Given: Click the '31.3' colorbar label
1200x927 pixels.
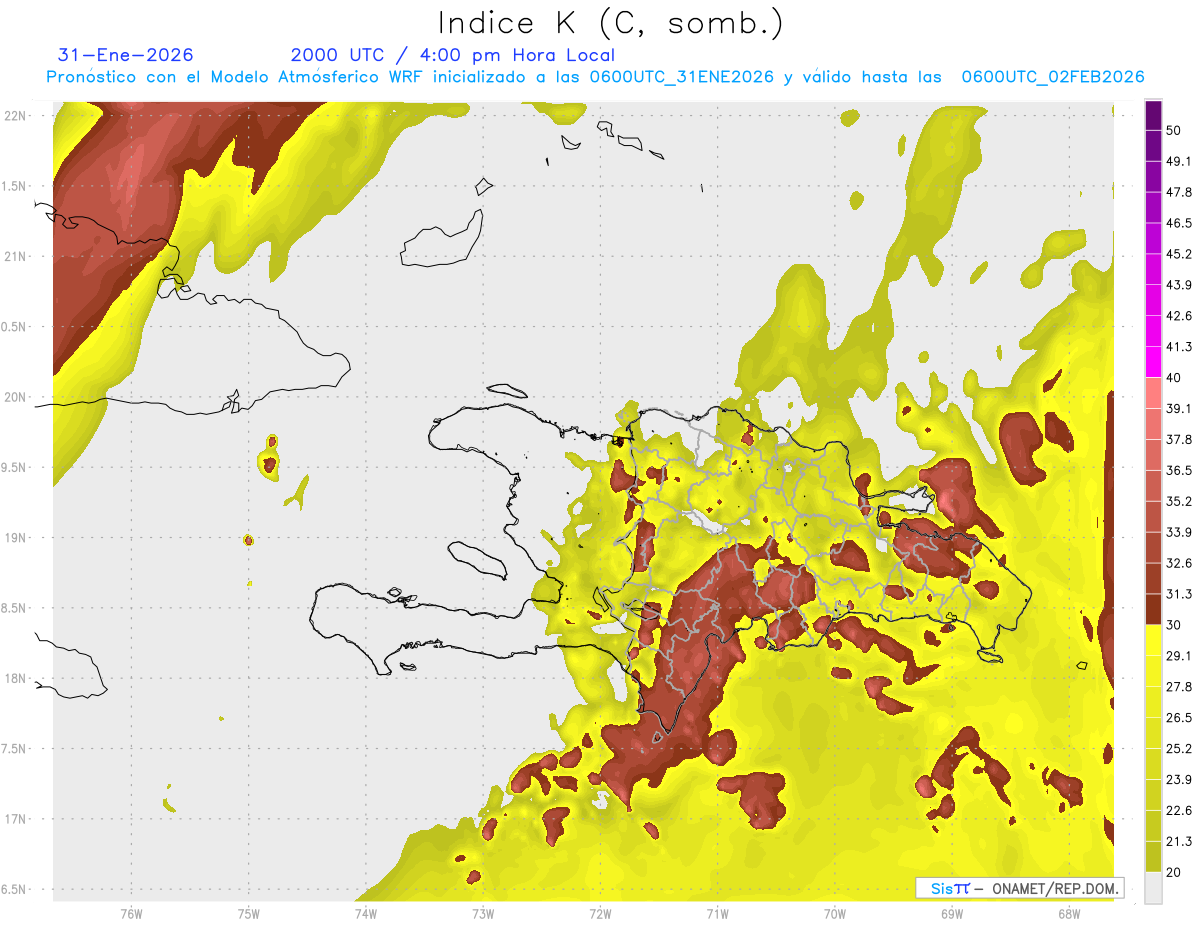Looking at the screenshot, I should (x=1179, y=594).
